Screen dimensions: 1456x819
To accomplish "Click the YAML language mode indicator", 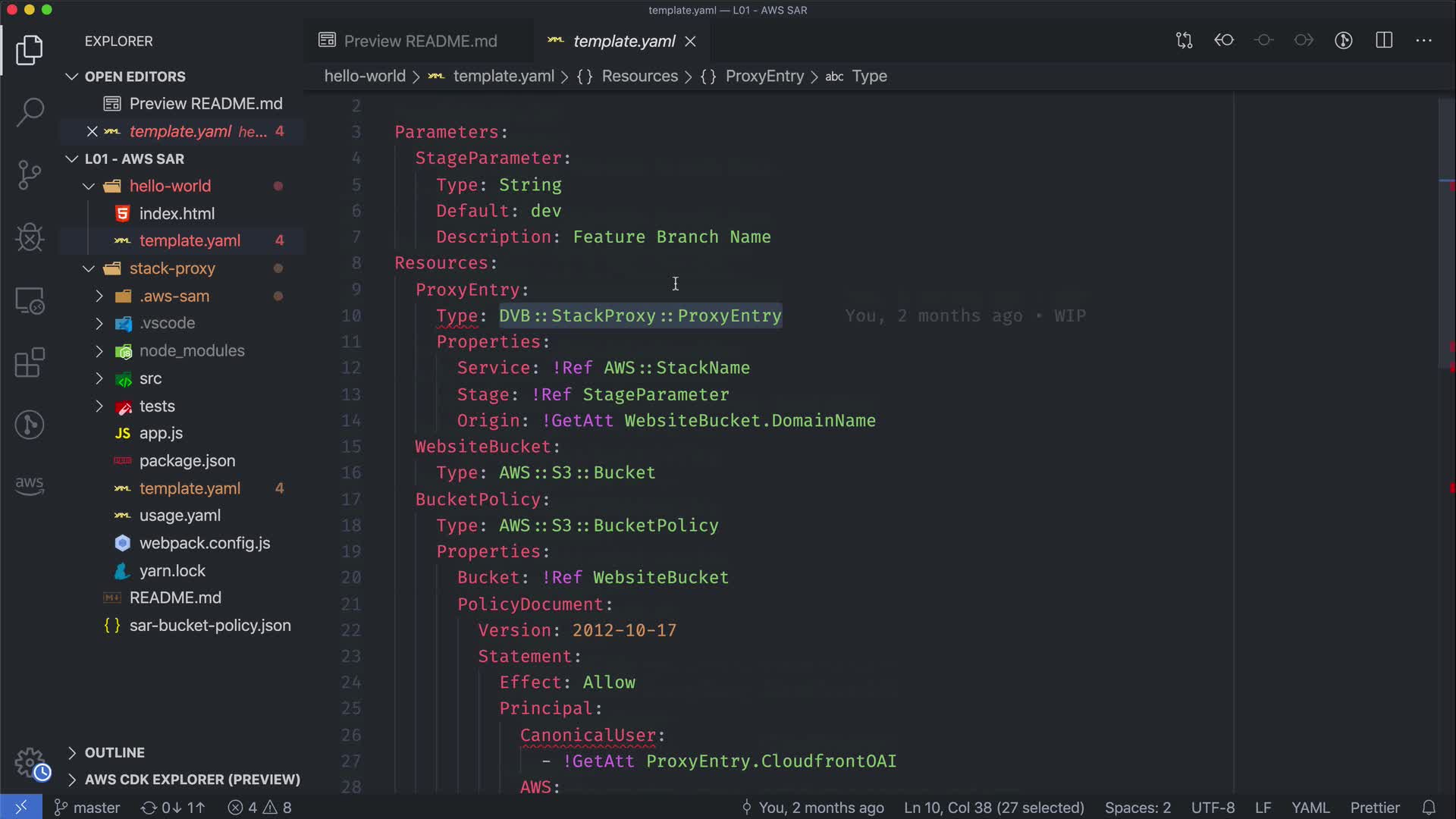I will pyautogui.click(x=1310, y=808).
